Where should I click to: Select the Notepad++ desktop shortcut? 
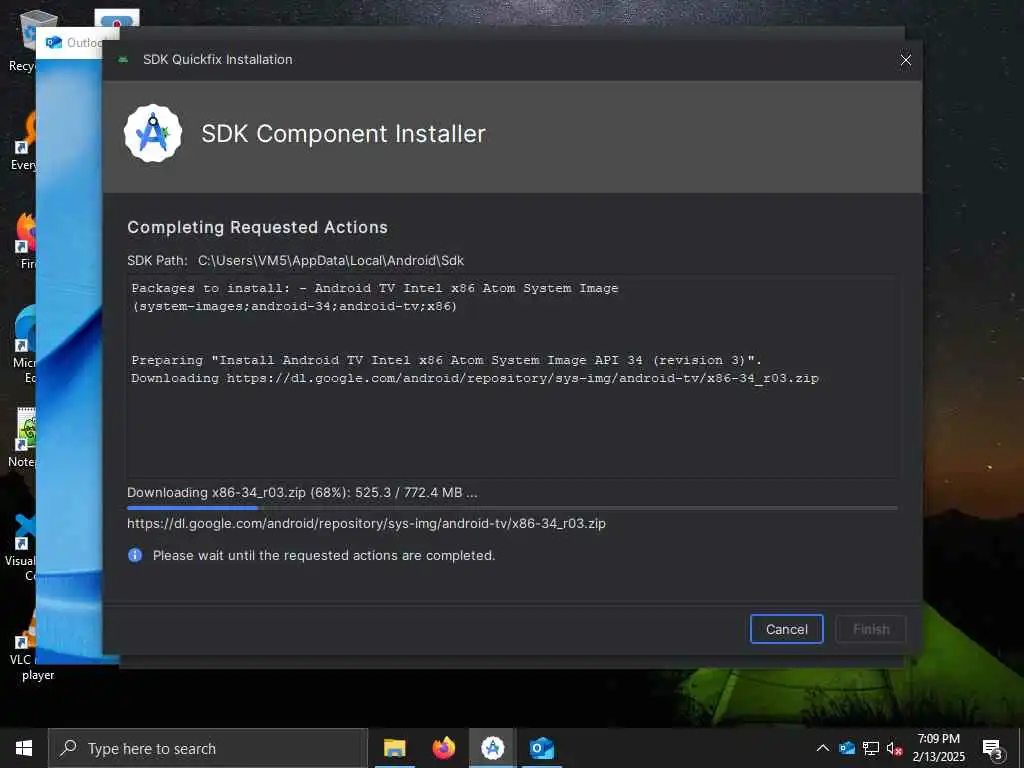tap(20, 438)
